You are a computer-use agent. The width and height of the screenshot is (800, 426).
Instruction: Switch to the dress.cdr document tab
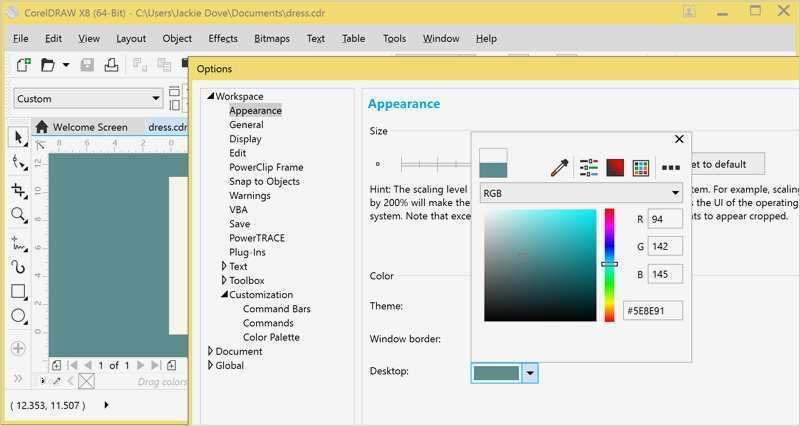coord(167,127)
